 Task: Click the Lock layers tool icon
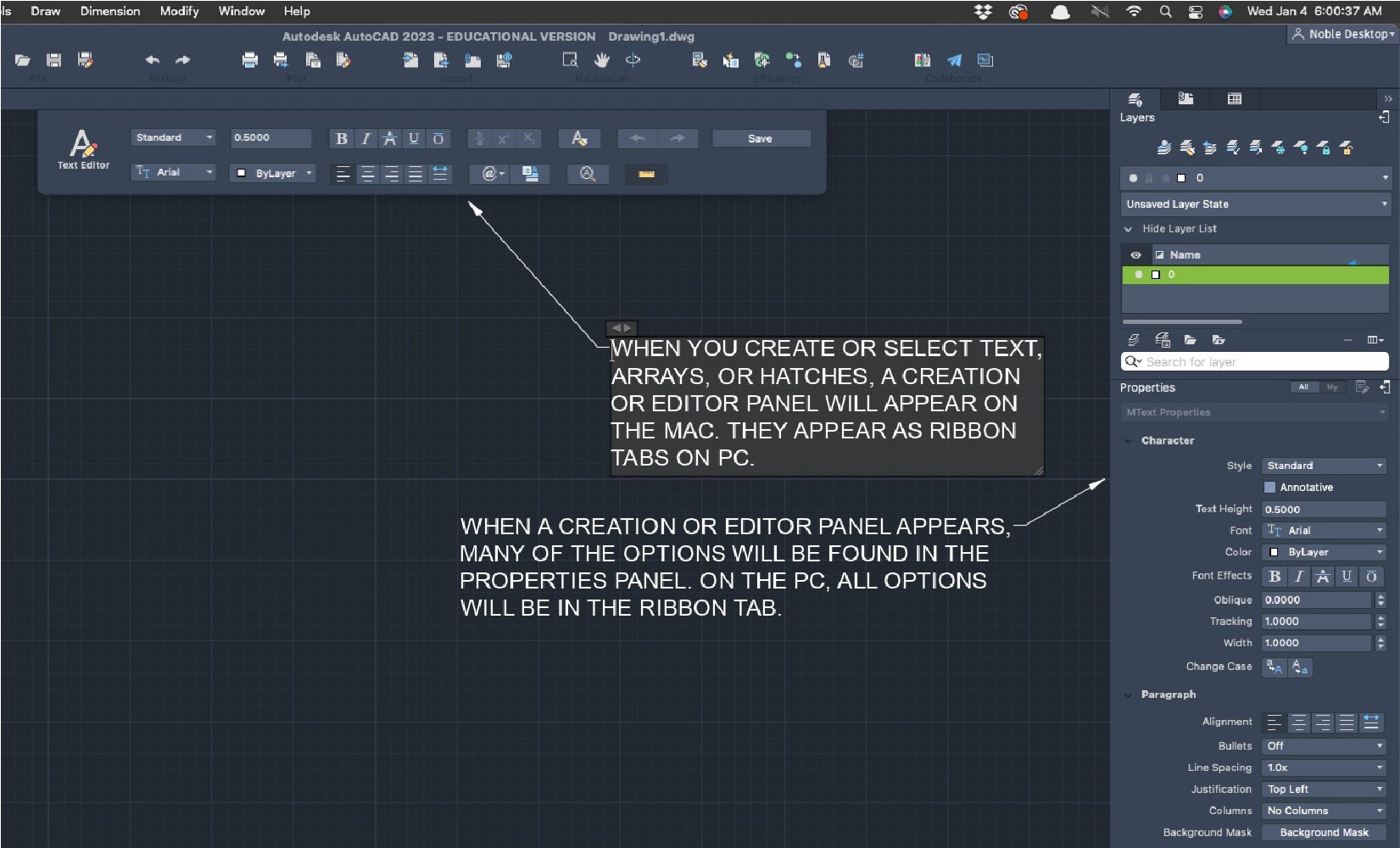click(x=1325, y=147)
